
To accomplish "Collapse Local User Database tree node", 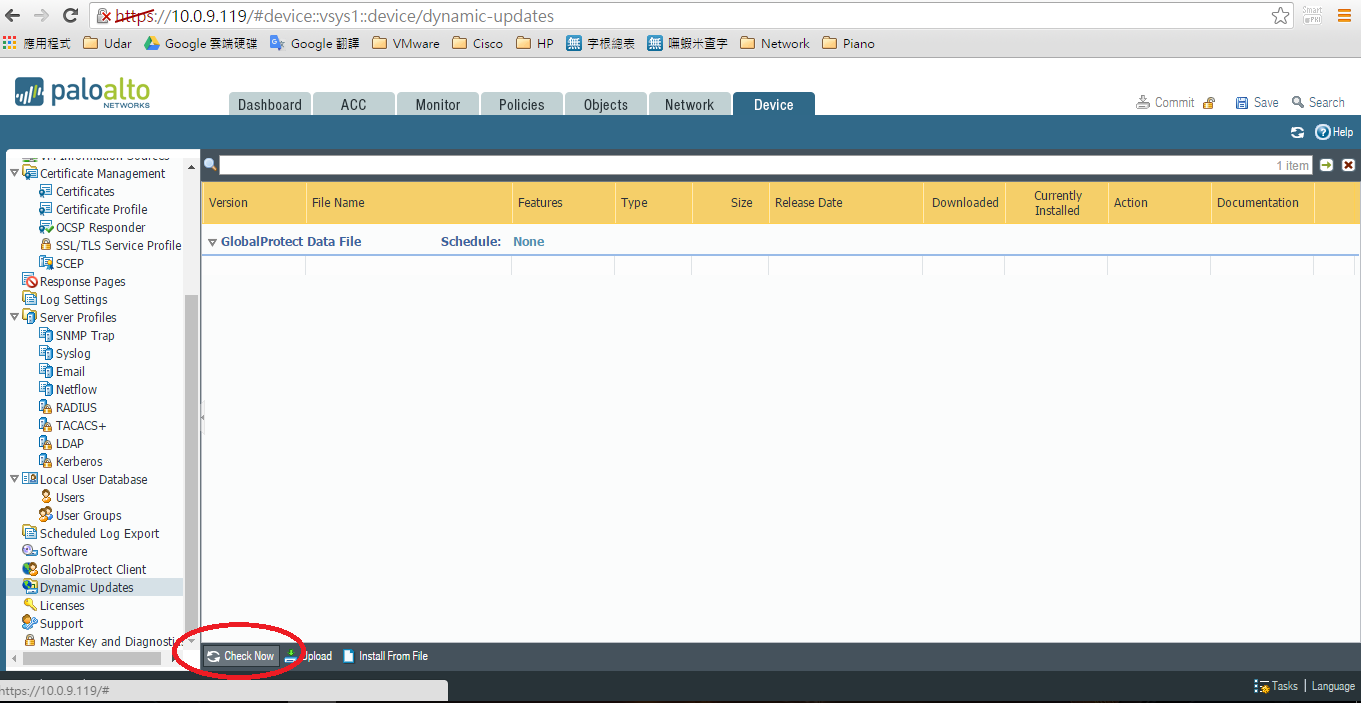I will click(x=14, y=479).
